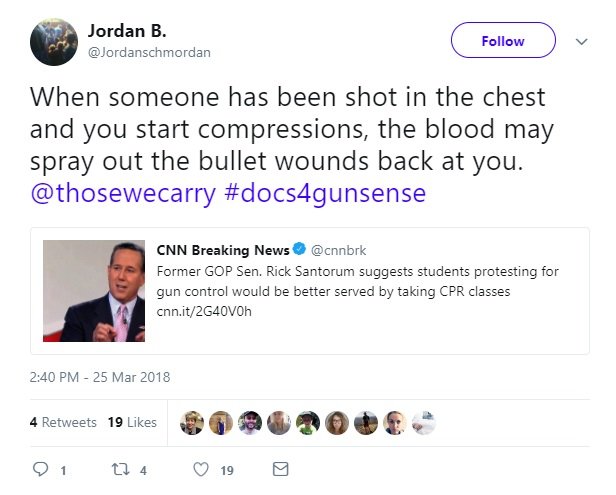Like the tweet with heart icon
This screenshot has height=495, width=616.
[x=200, y=468]
